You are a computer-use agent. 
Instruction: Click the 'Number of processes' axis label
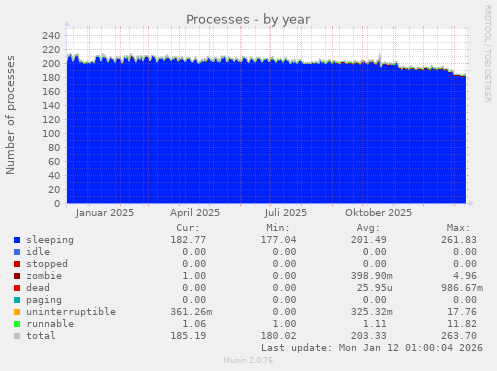point(10,115)
